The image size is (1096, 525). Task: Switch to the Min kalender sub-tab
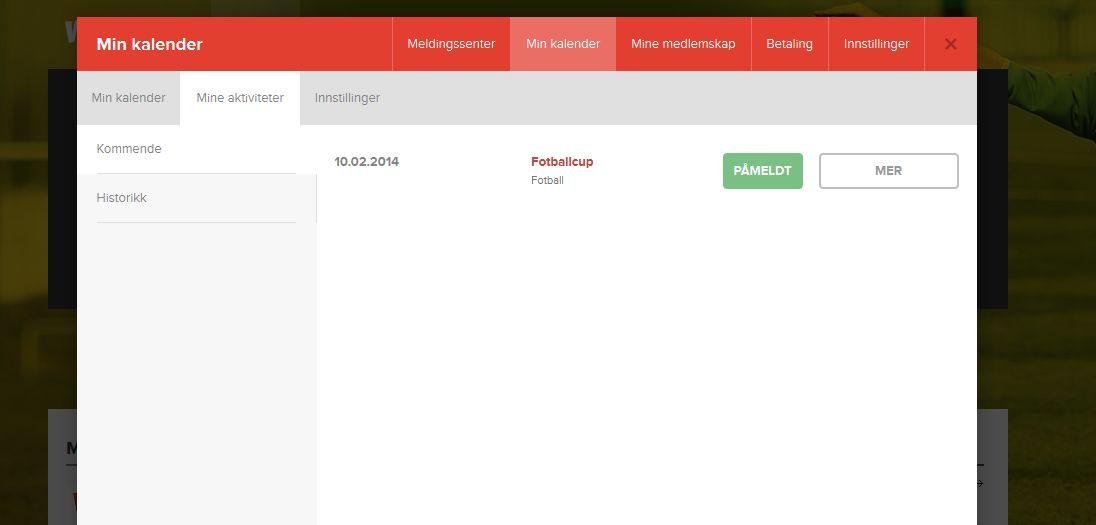coord(129,98)
